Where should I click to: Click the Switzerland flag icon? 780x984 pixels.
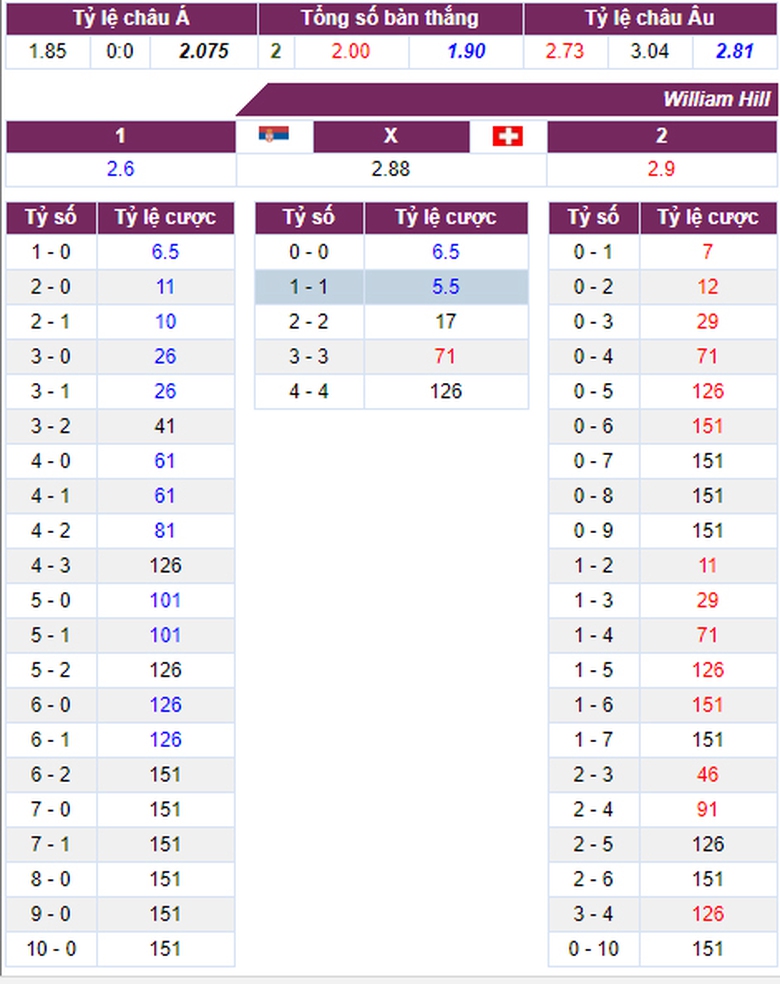point(507,136)
